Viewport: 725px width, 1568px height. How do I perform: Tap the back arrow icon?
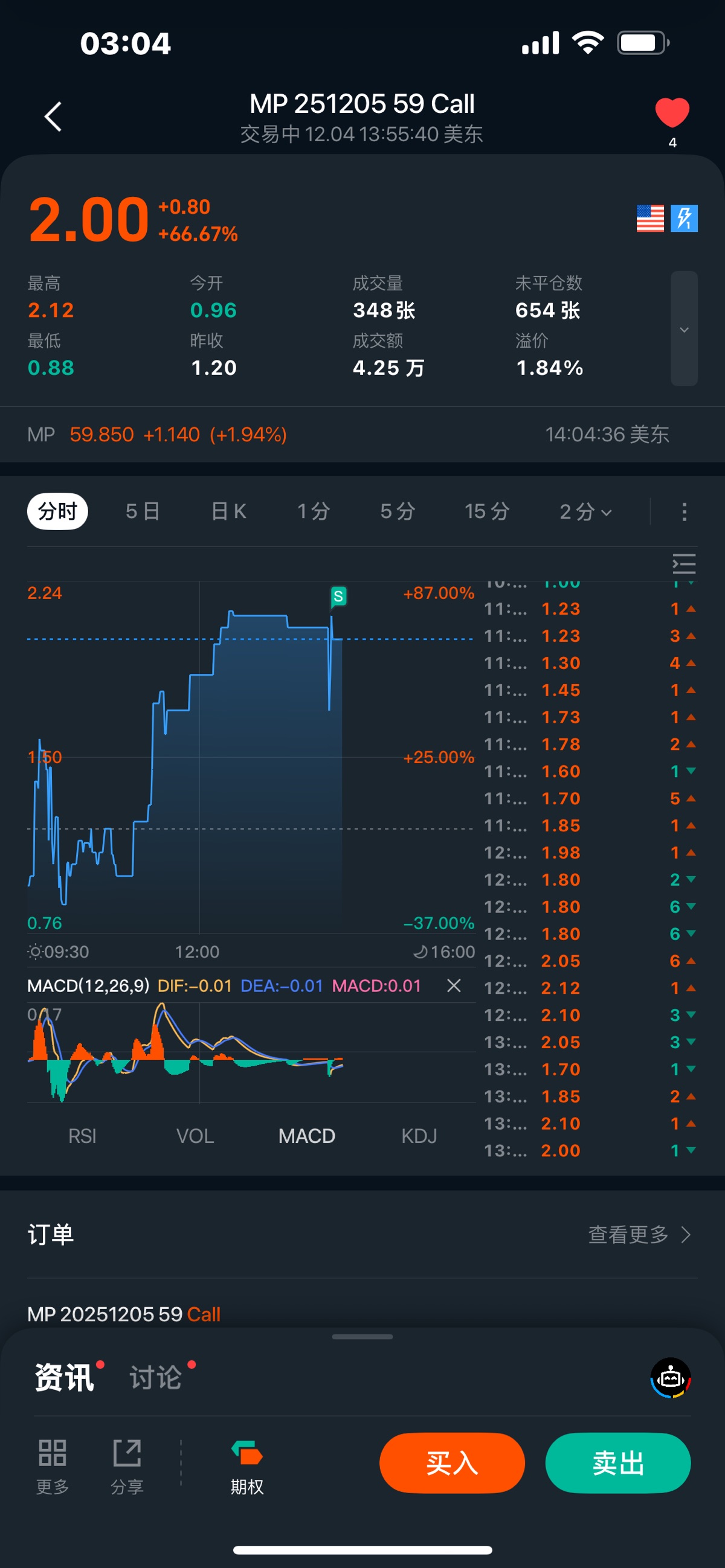coord(54,117)
